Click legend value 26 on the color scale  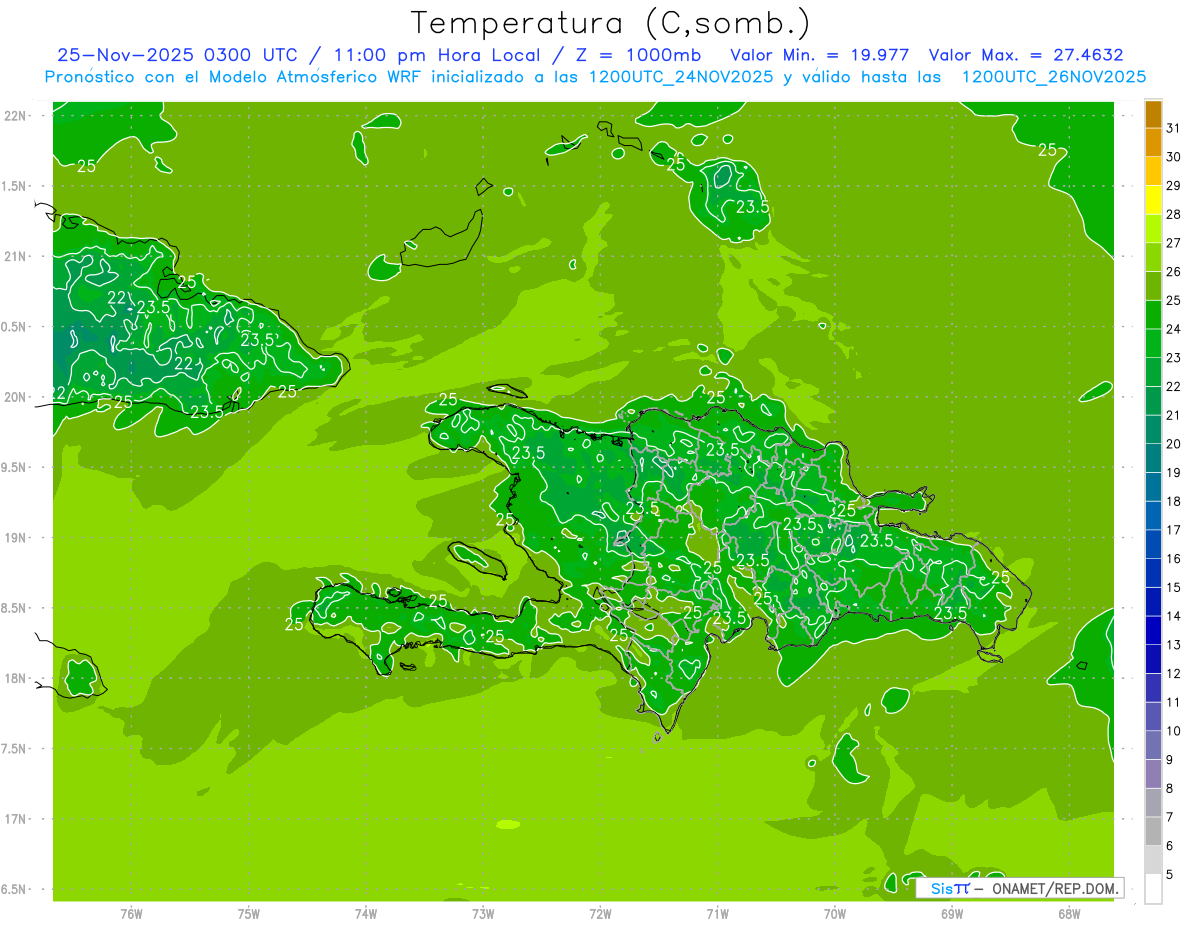1173,272
